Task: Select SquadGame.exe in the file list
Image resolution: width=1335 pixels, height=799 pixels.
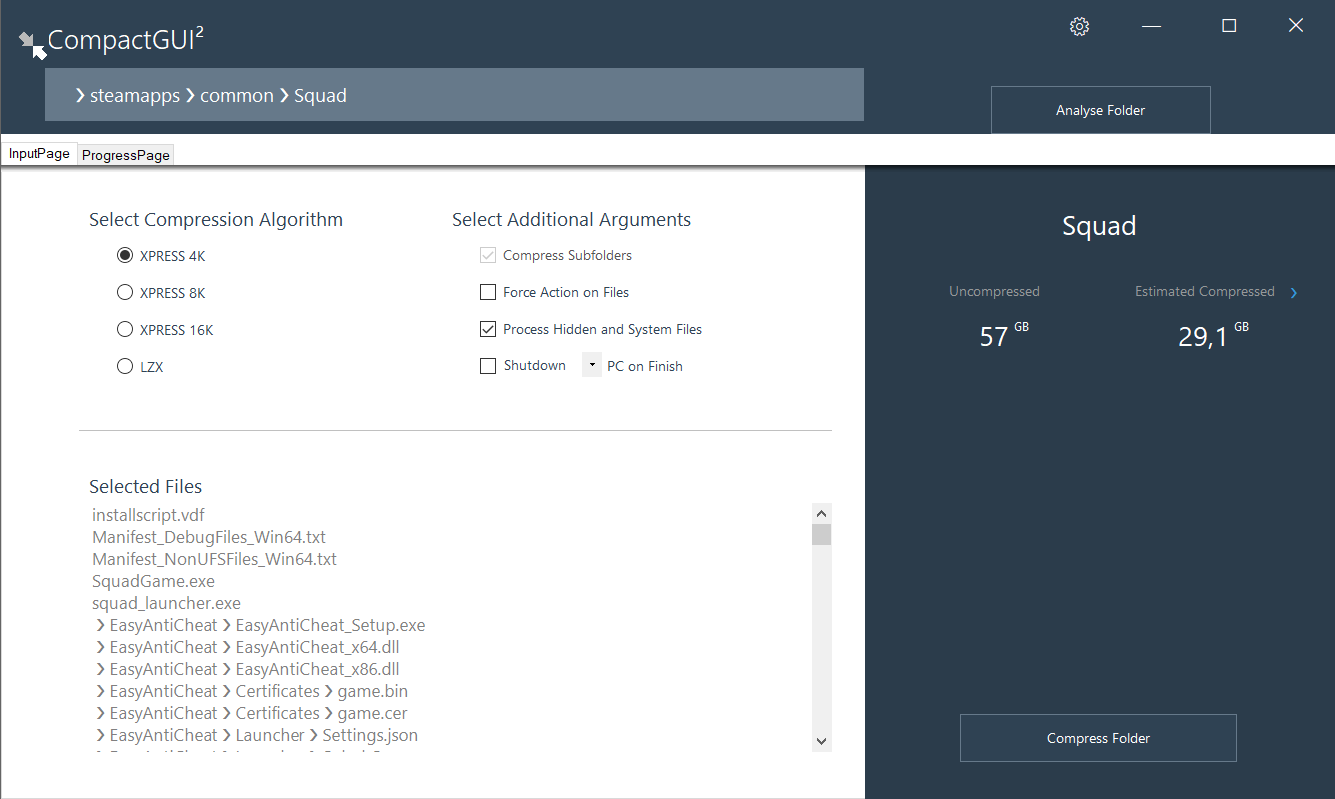Action: coord(153,581)
